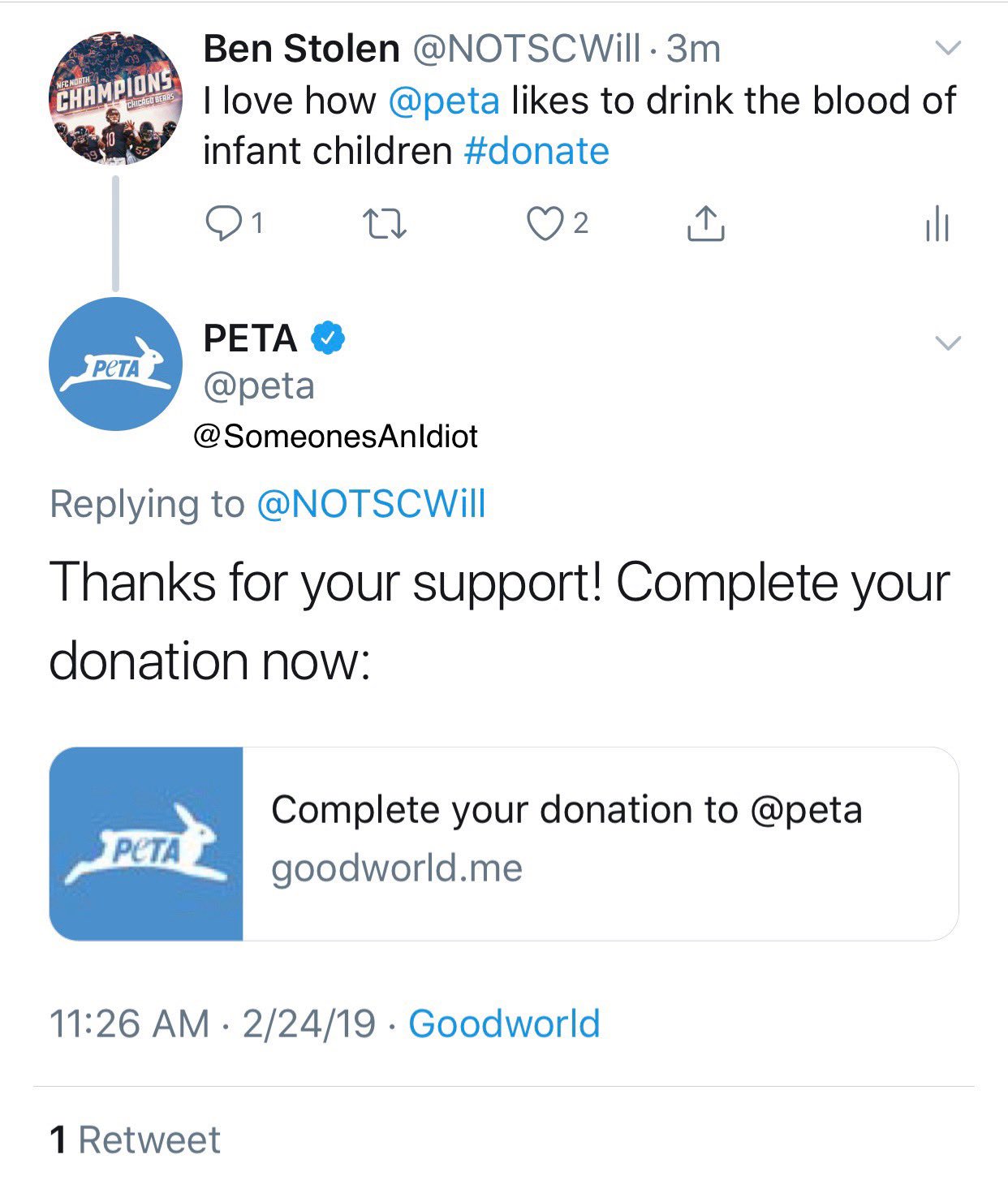Open PETA's round profile avatar
Viewport: 1008px width, 1189px height.
(115, 364)
